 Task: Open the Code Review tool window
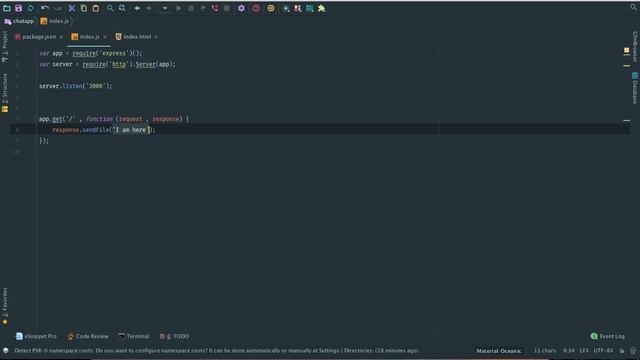tap(88, 336)
